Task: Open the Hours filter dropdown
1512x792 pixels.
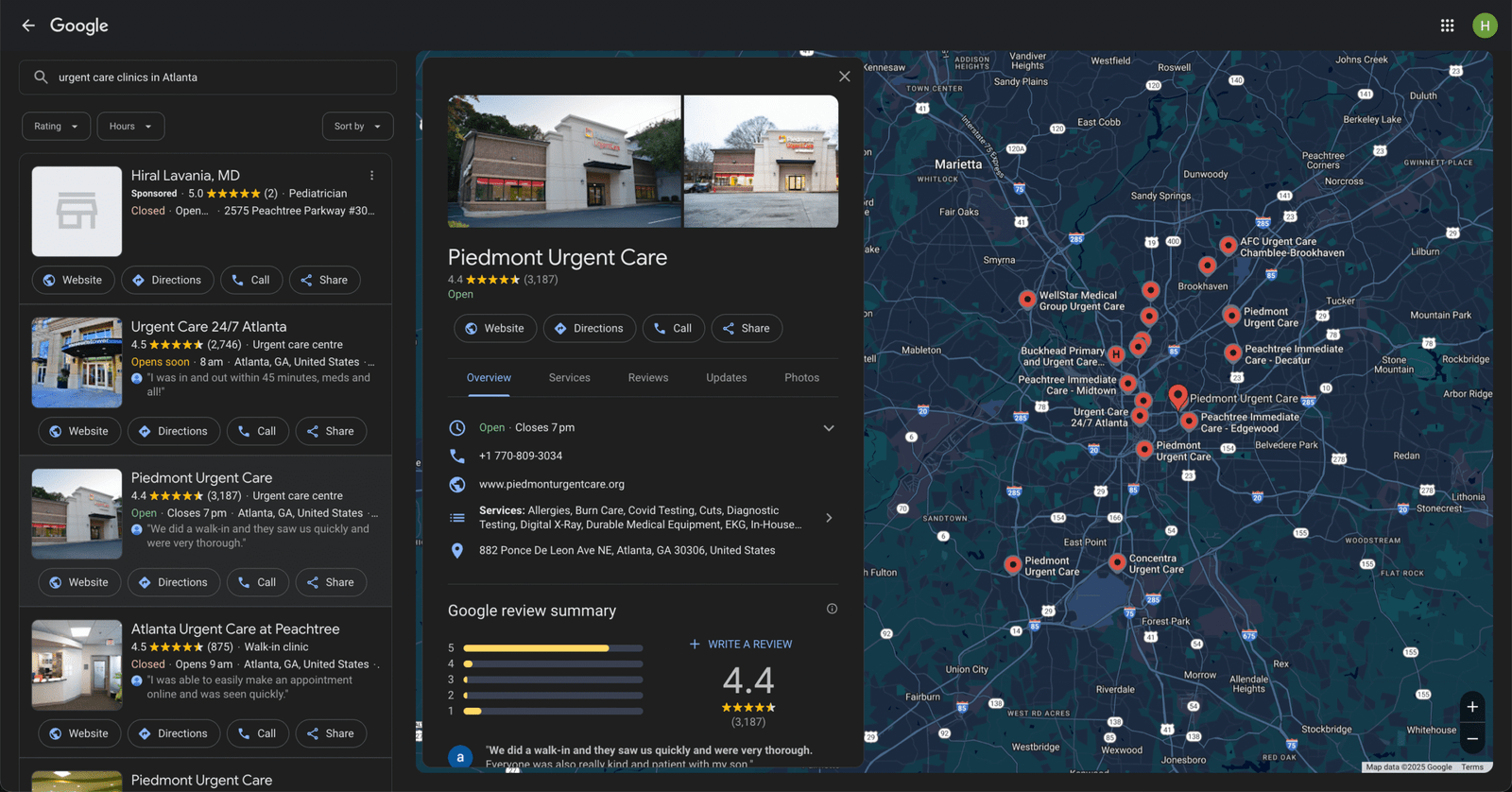Action: point(130,126)
